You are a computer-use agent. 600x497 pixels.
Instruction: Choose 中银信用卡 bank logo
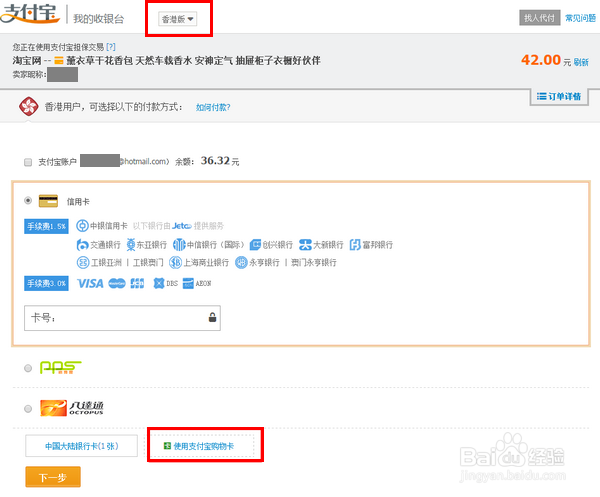click(x=102, y=226)
